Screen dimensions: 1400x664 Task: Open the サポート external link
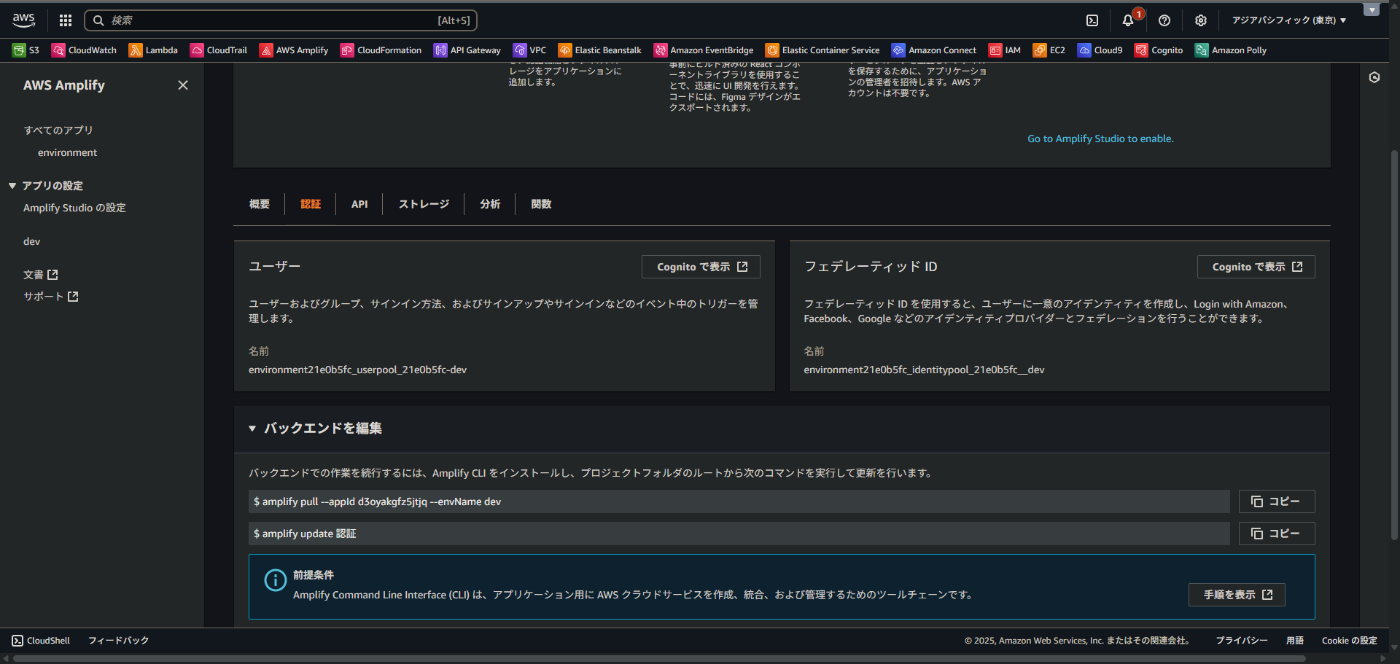click(x=51, y=296)
